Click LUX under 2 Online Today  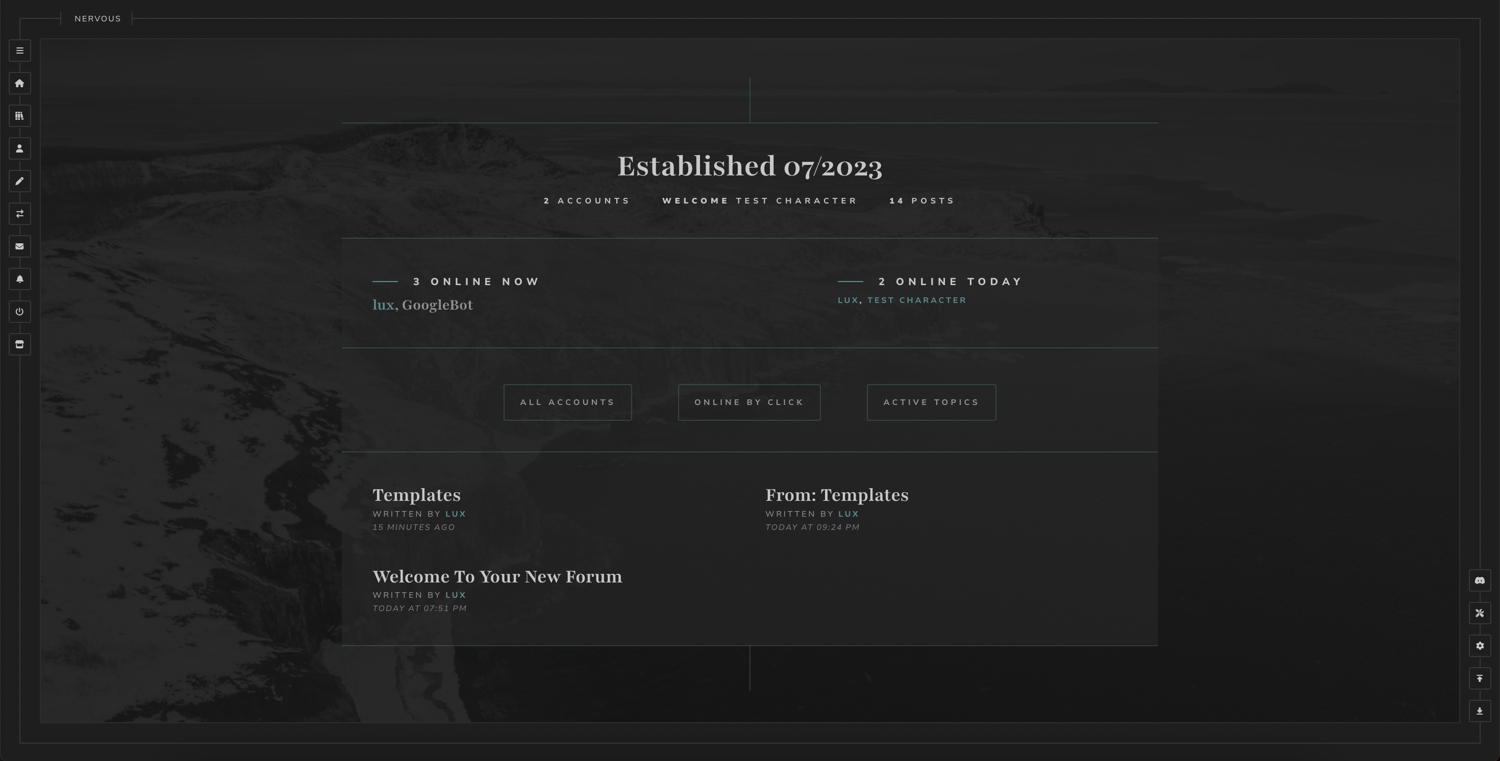[x=848, y=300]
